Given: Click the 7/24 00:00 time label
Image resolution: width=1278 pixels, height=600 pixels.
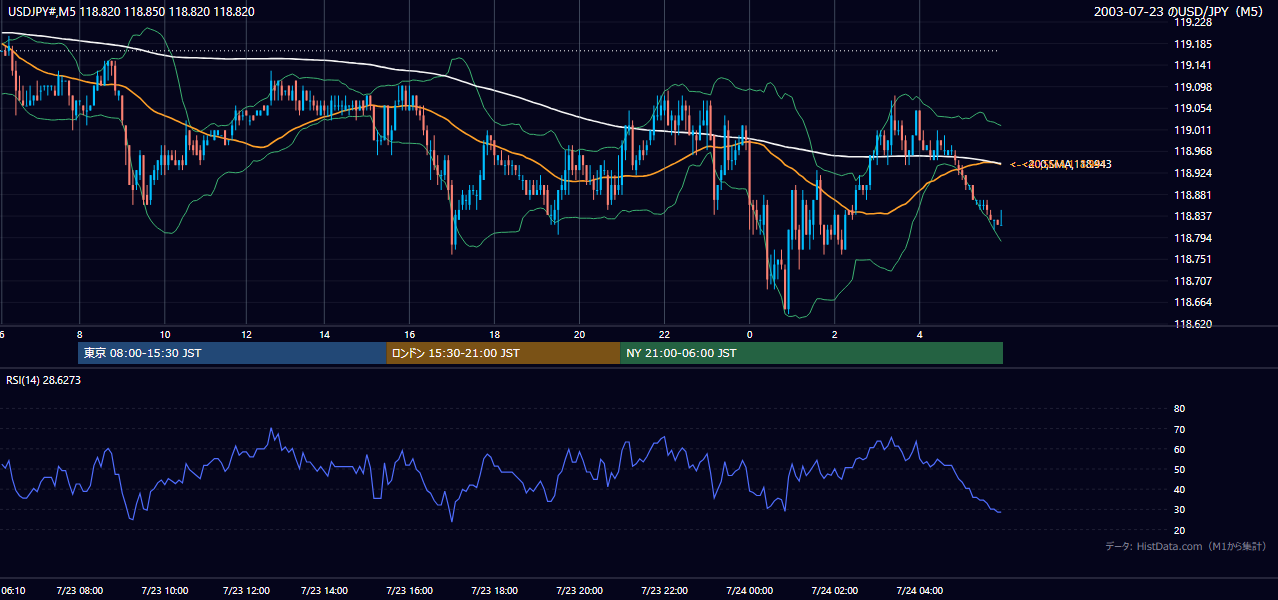Looking at the screenshot, I should (749, 590).
